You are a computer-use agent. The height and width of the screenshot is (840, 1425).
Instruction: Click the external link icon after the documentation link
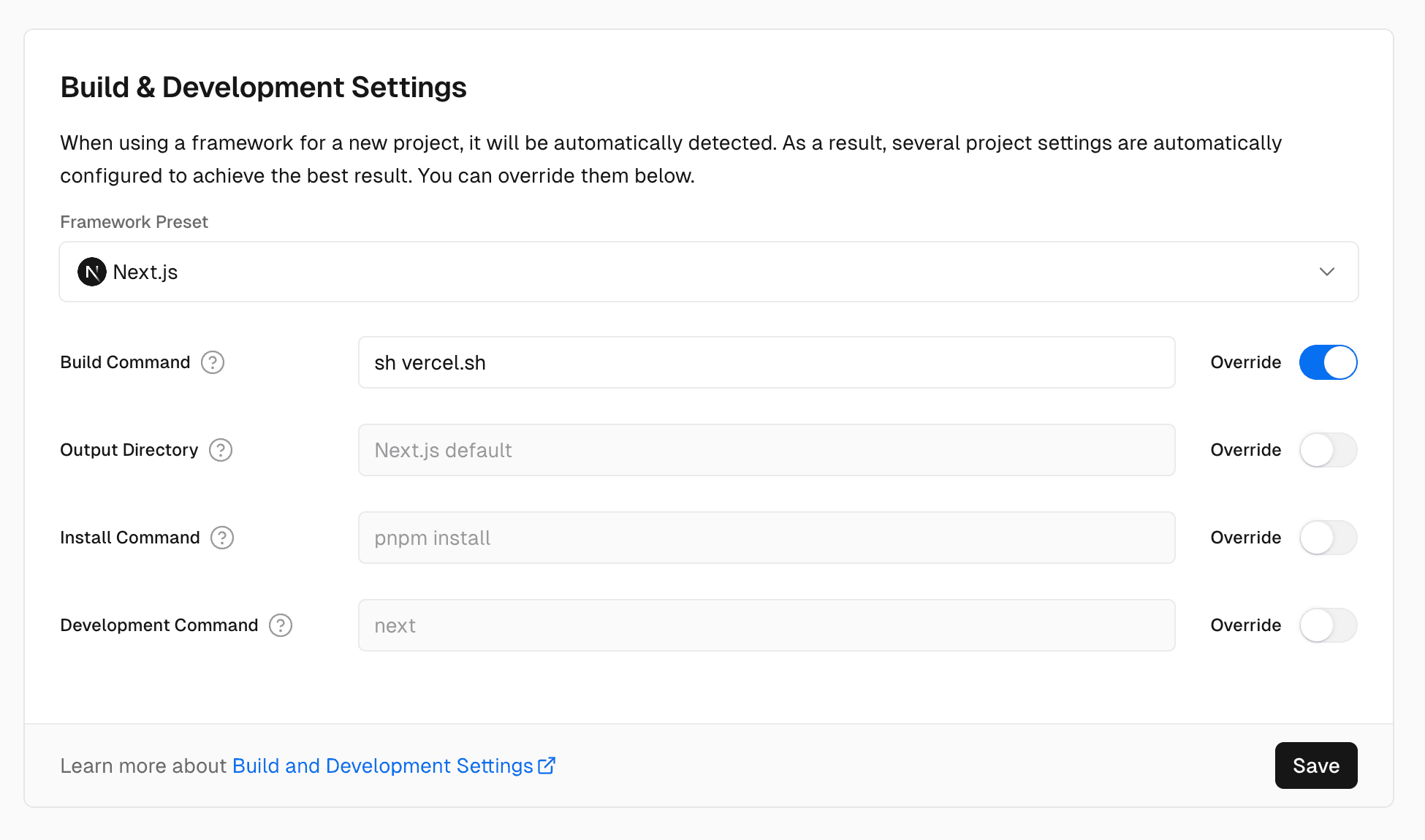pos(547,765)
